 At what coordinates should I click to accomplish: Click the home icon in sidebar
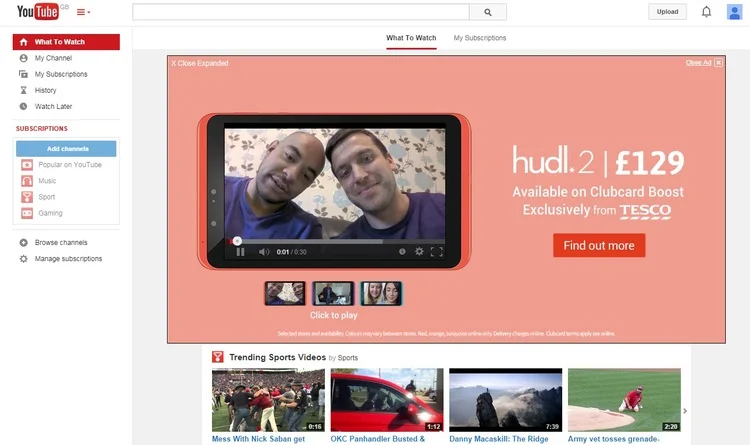tap(23, 42)
